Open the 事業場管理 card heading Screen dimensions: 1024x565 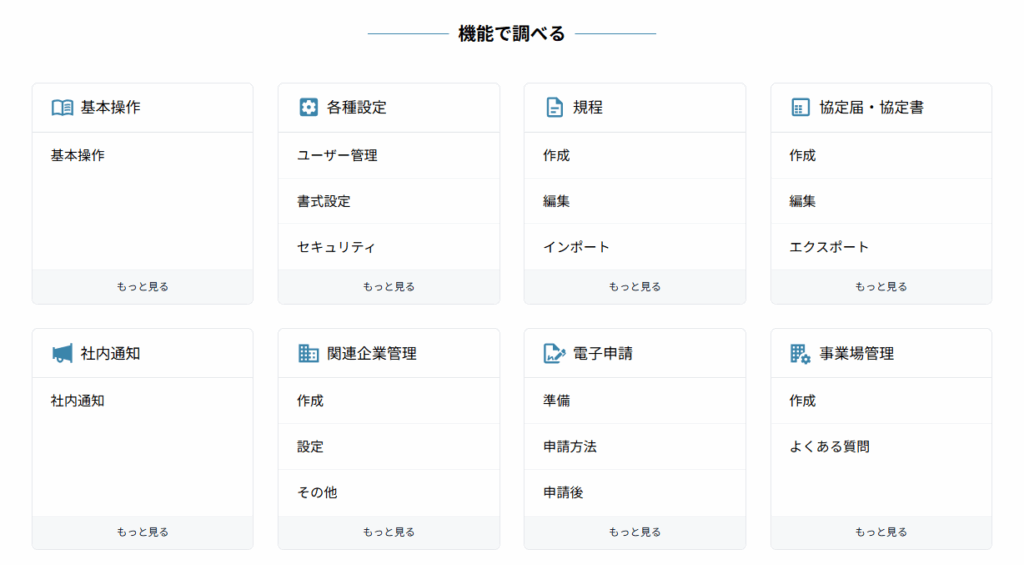(x=857, y=353)
